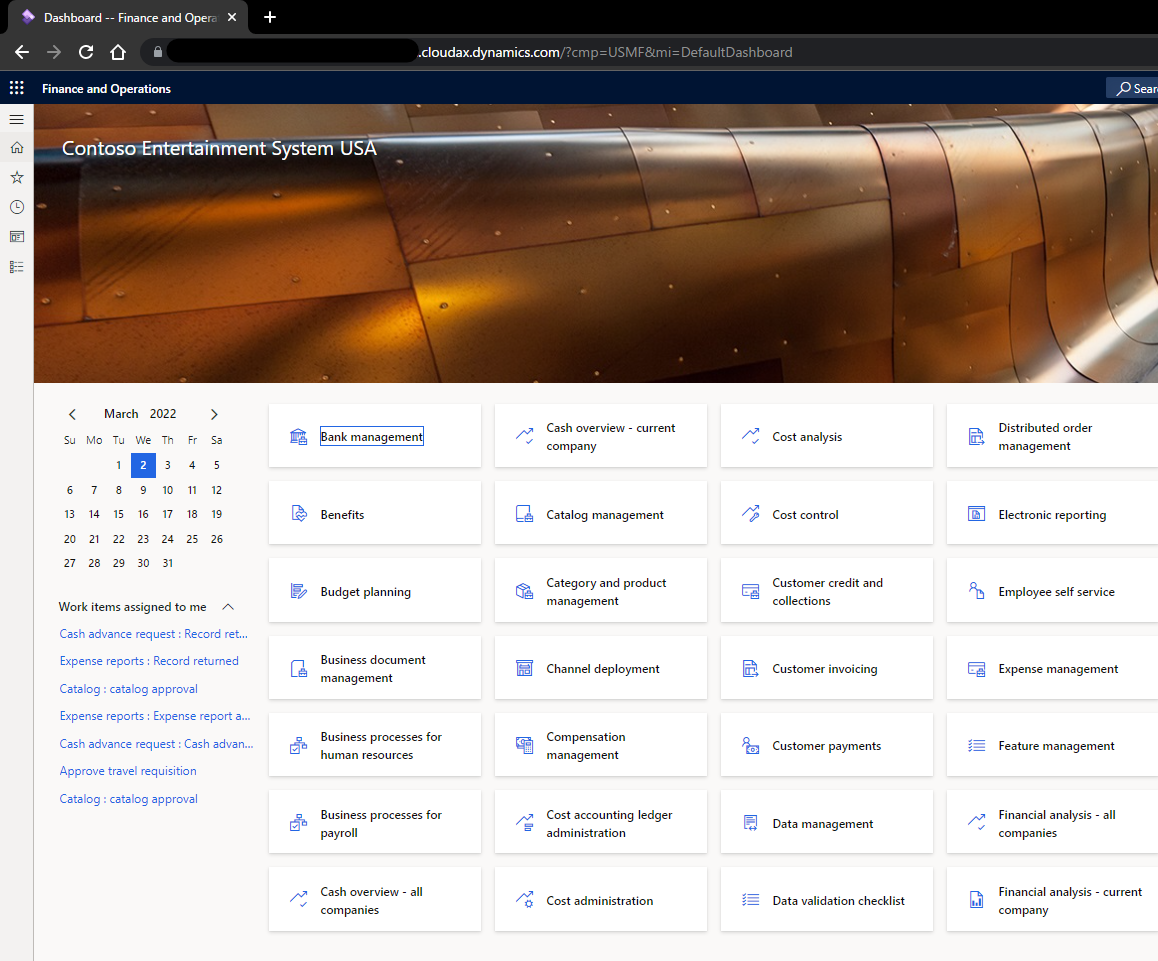Open the Cash overview - current company tile
Image resolution: width=1158 pixels, height=961 pixels.
pyautogui.click(x=600, y=436)
